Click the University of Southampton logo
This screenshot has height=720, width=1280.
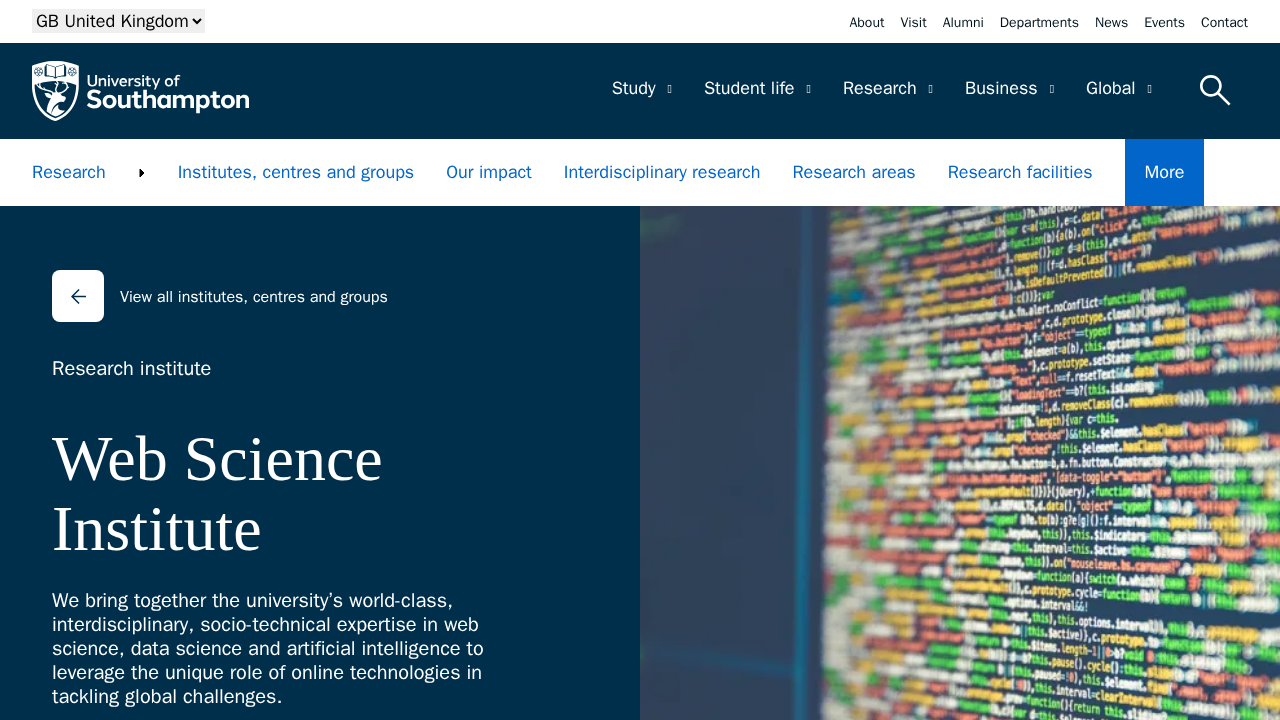(141, 91)
